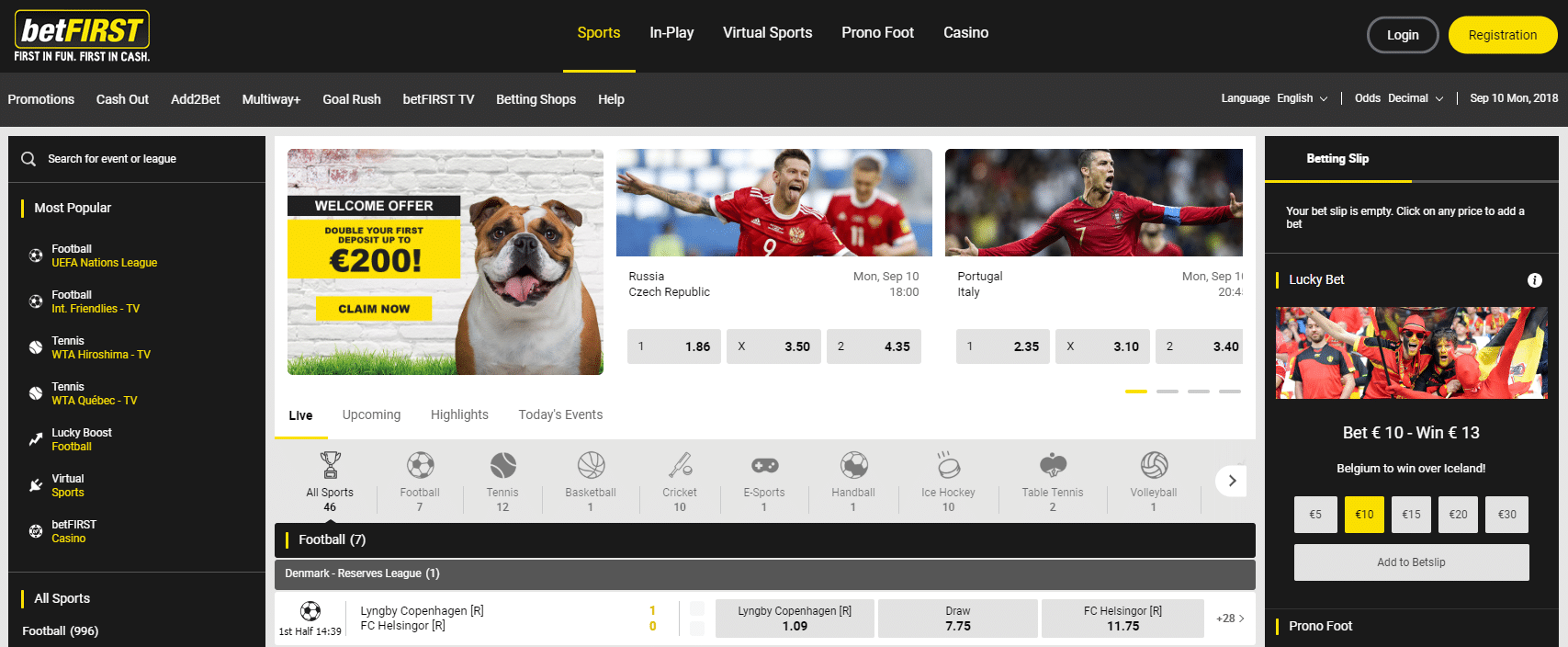Switch to the Upcoming tab
Viewport: 1568px width, 647px height.
click(x=371, y=414)
